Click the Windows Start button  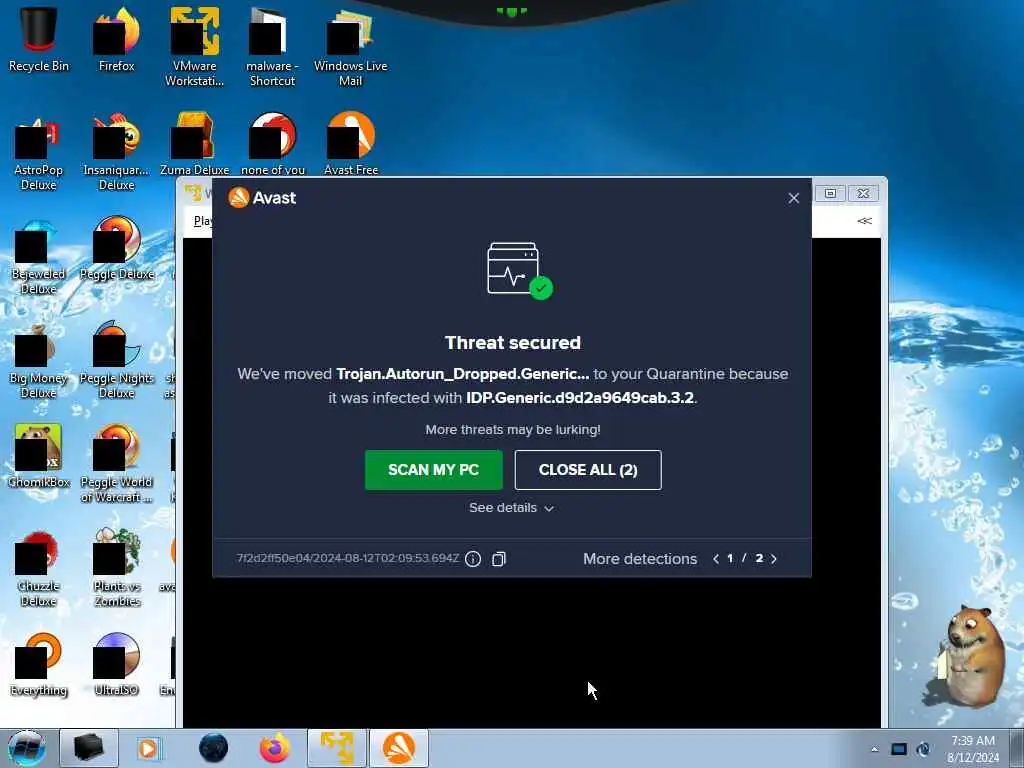[27, 748]
